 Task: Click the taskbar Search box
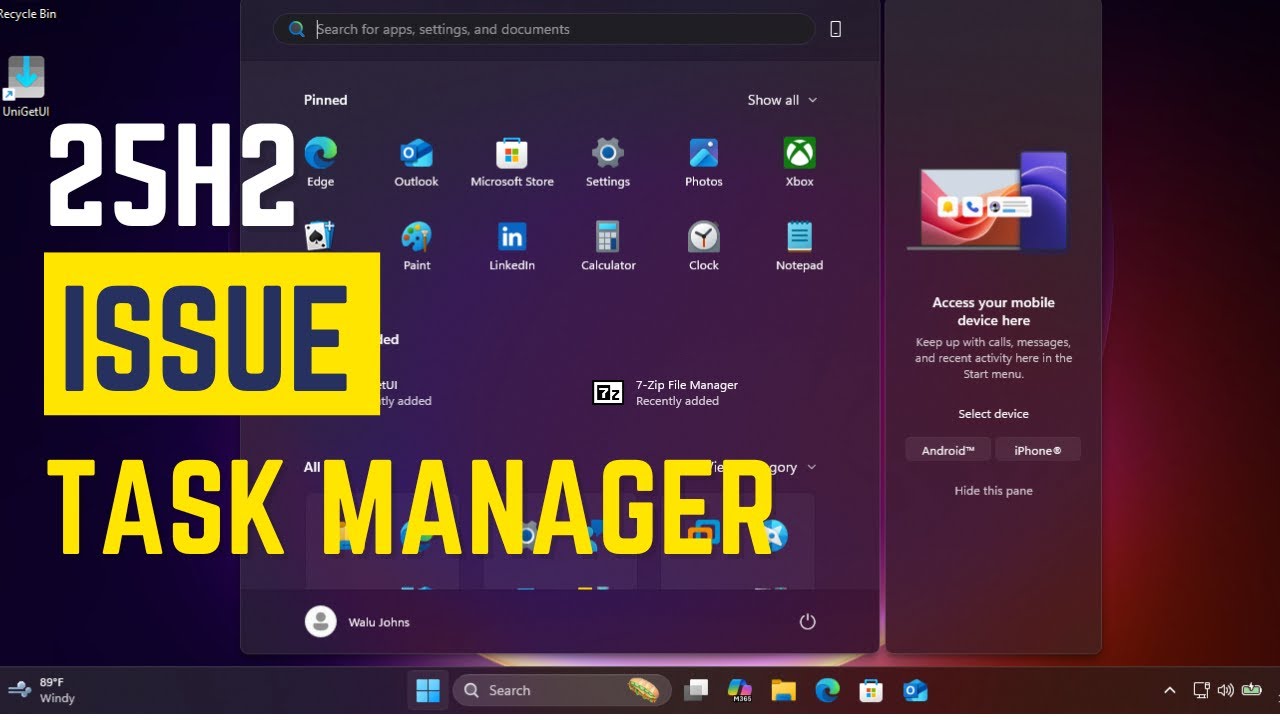click(562, 690)
